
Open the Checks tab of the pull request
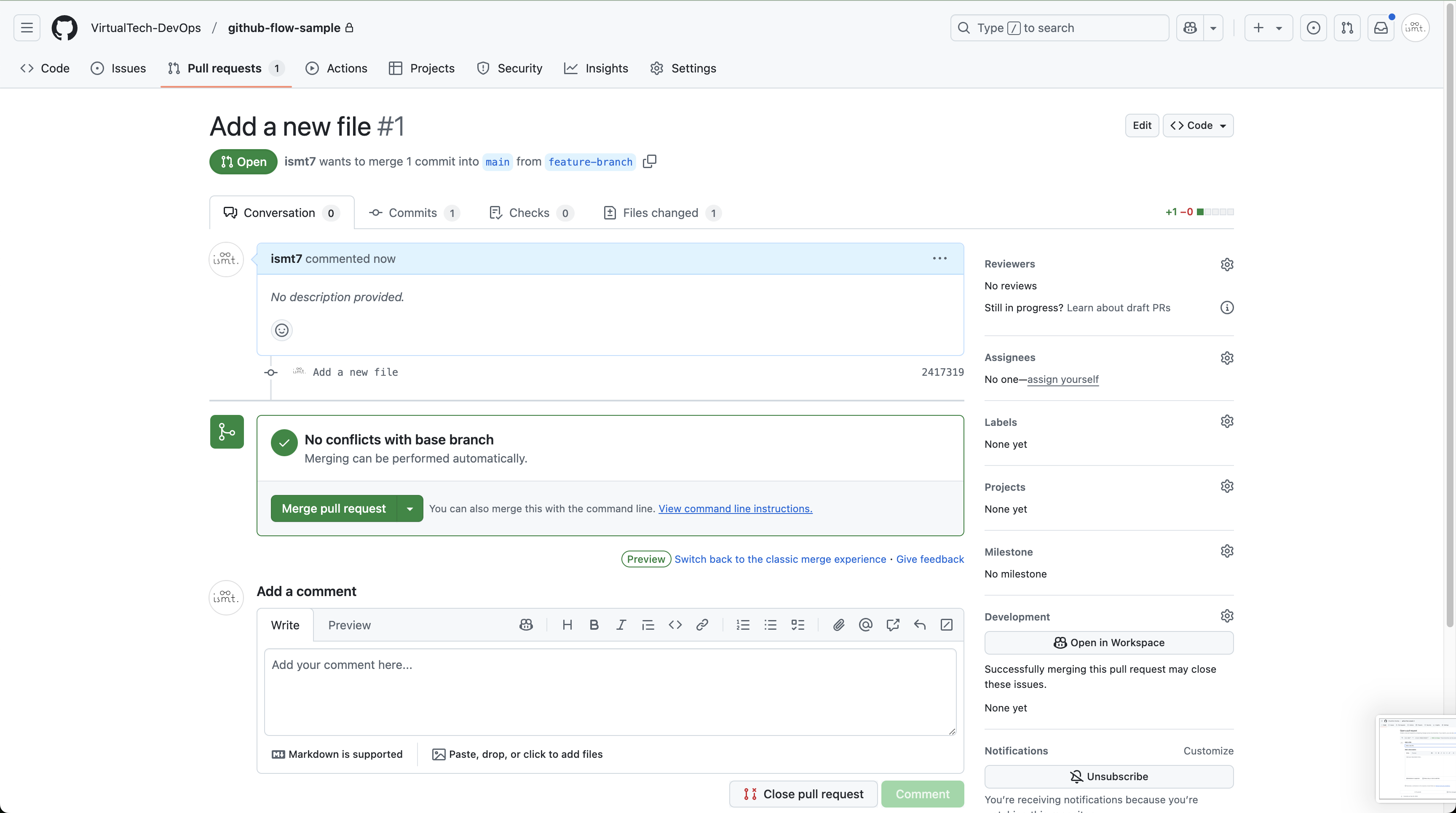coord(531,213)
